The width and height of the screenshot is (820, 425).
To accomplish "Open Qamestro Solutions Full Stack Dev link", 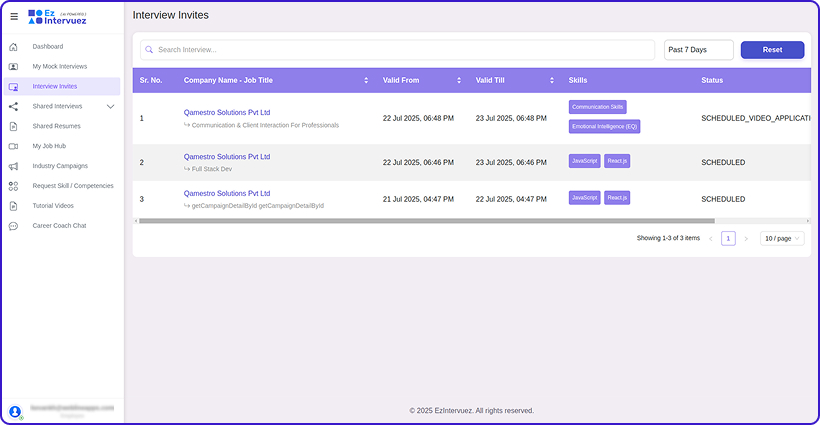I will coord(227,157).
